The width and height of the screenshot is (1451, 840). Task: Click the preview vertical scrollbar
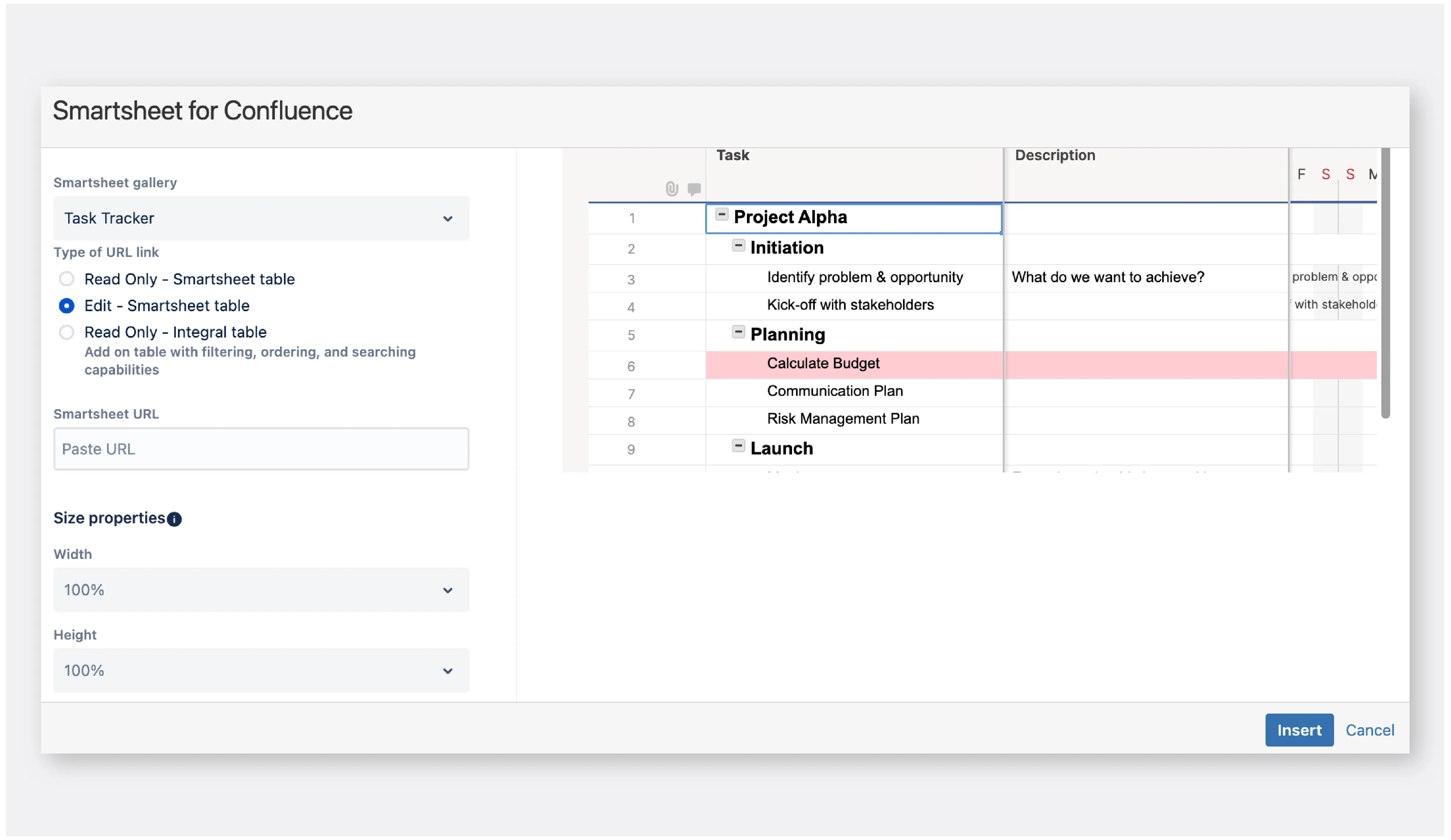click(x=1385, y=282)
